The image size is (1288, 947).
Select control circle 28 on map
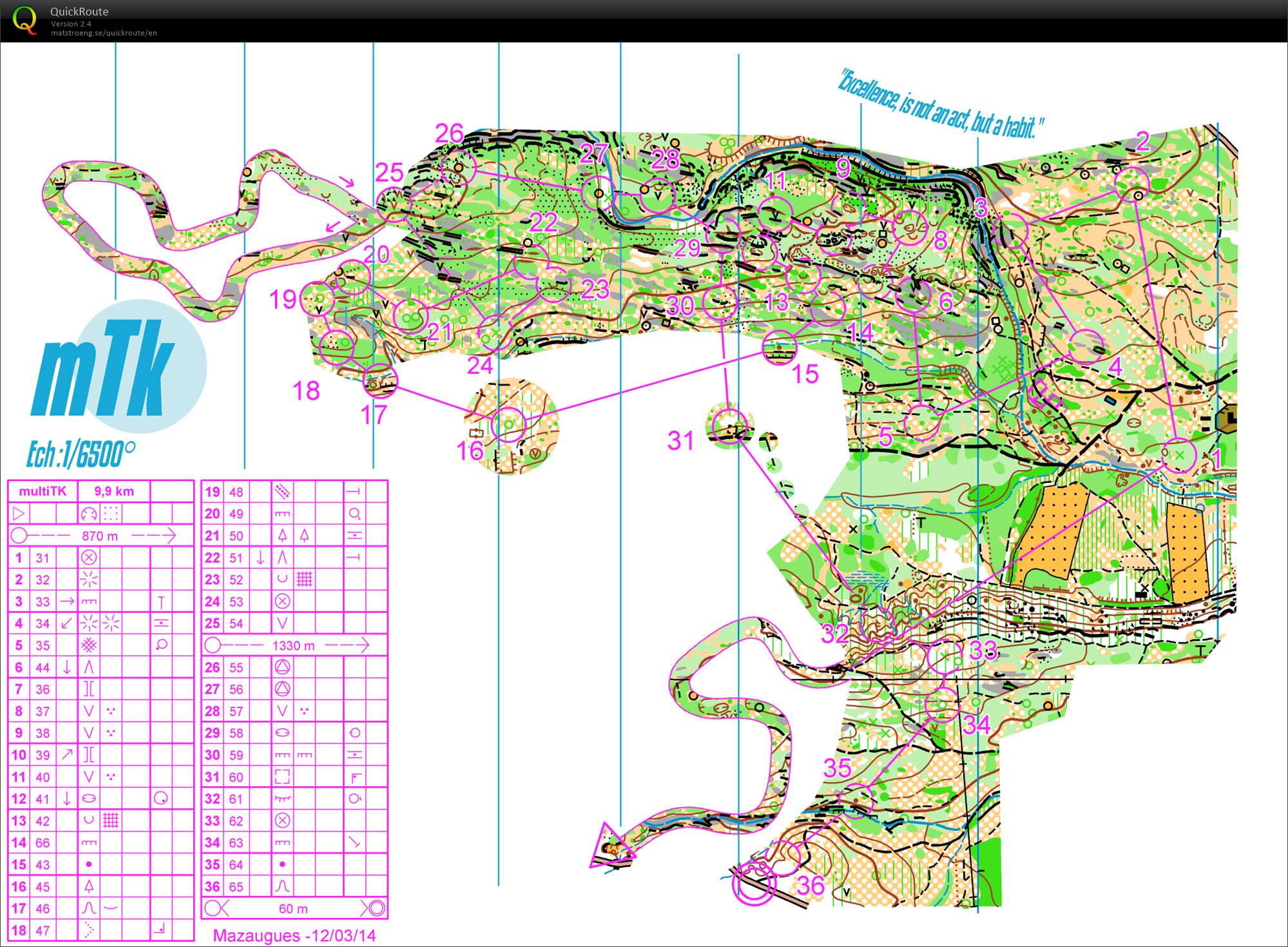coord(657,194)
